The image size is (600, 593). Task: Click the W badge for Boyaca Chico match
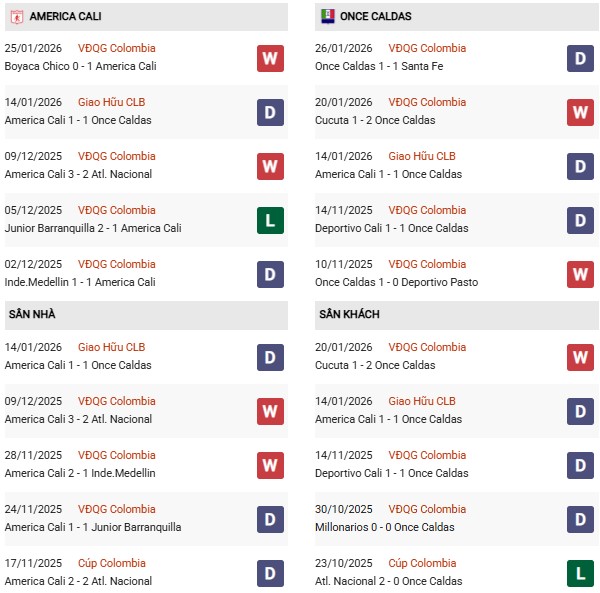pyautogui.click(x=270, y=58)
